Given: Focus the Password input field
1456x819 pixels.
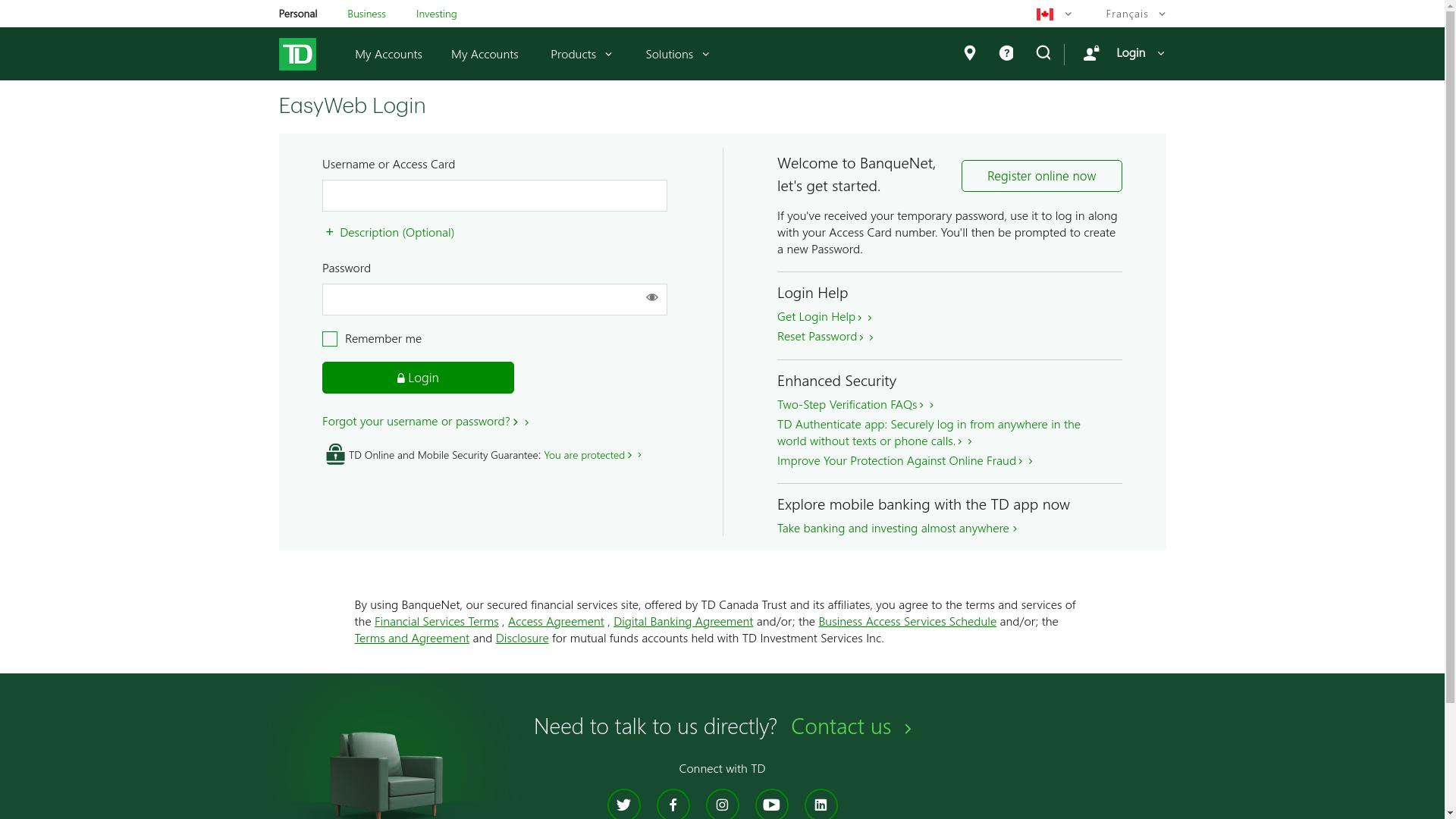Looking at the screenshot, I should (x=494, y=300).
